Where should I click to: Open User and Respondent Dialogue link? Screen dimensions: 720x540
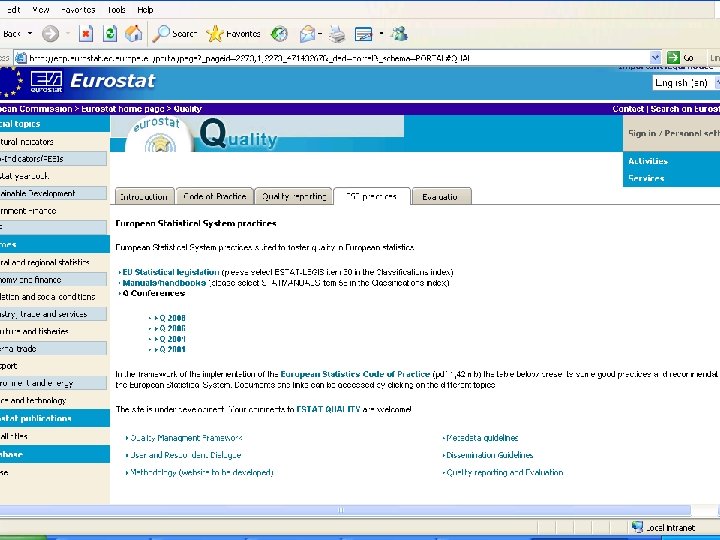pos(186,455)
